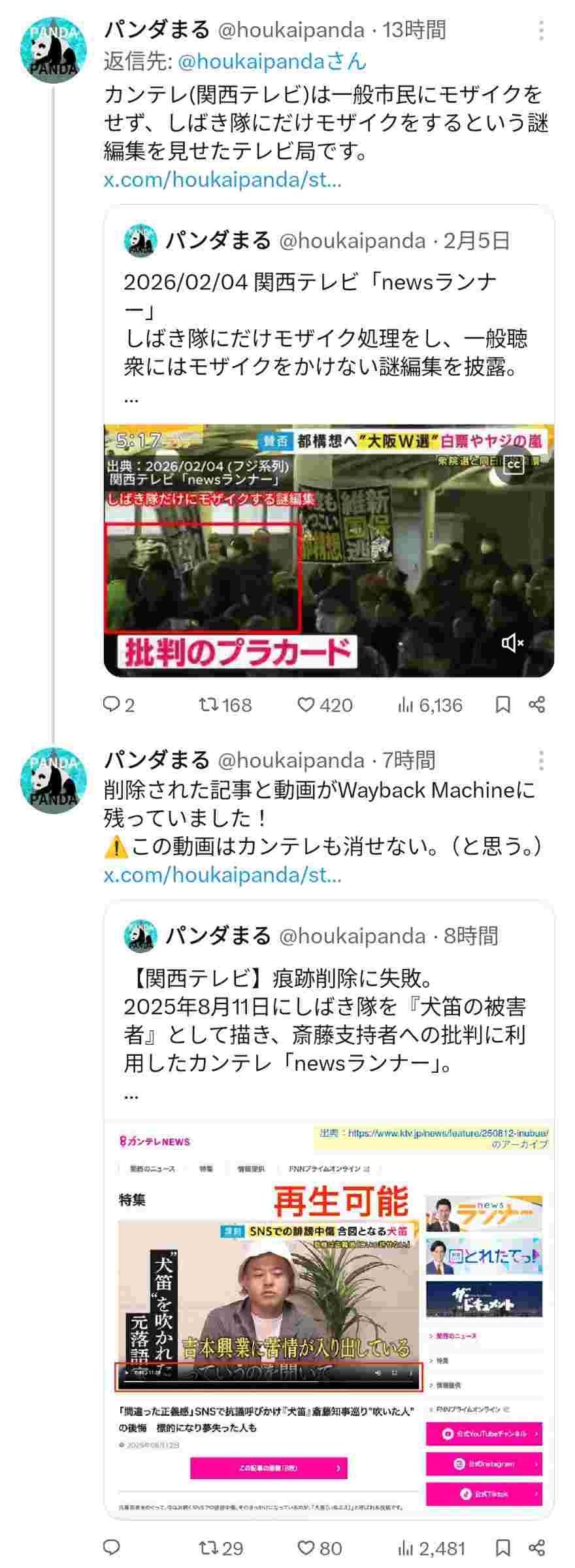This screenshot has width=575, height=1568.
Task: Bookmark the second tweet
Action: click(x=502, y=1547)
